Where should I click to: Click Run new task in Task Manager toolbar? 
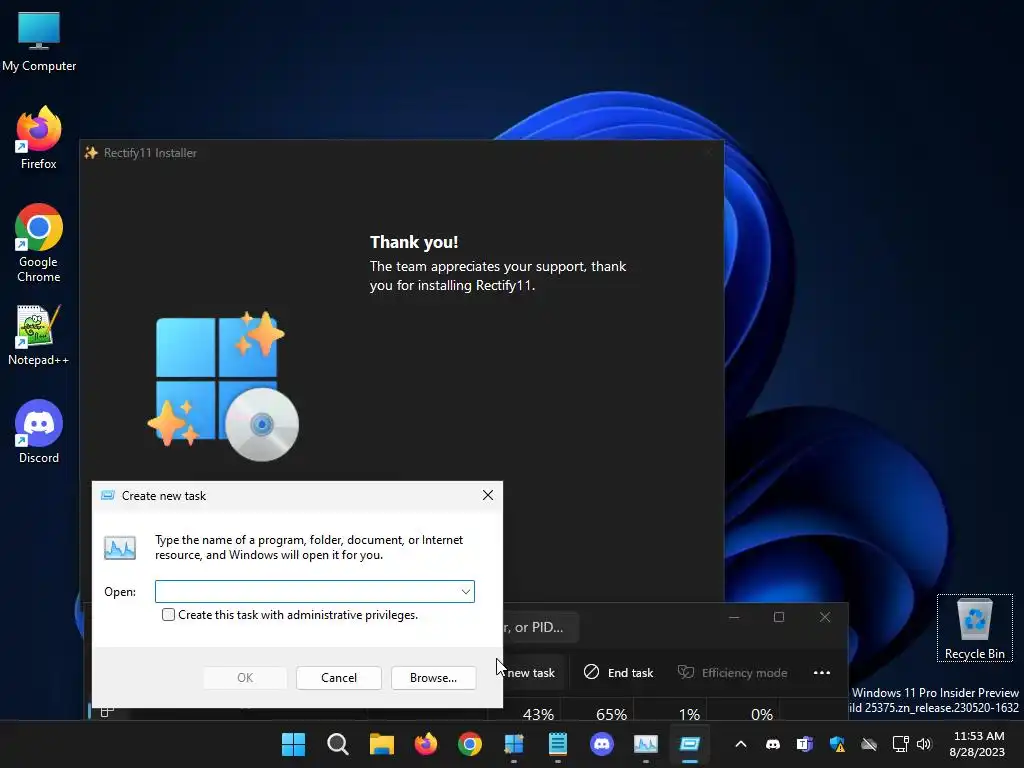click(532, 673)
